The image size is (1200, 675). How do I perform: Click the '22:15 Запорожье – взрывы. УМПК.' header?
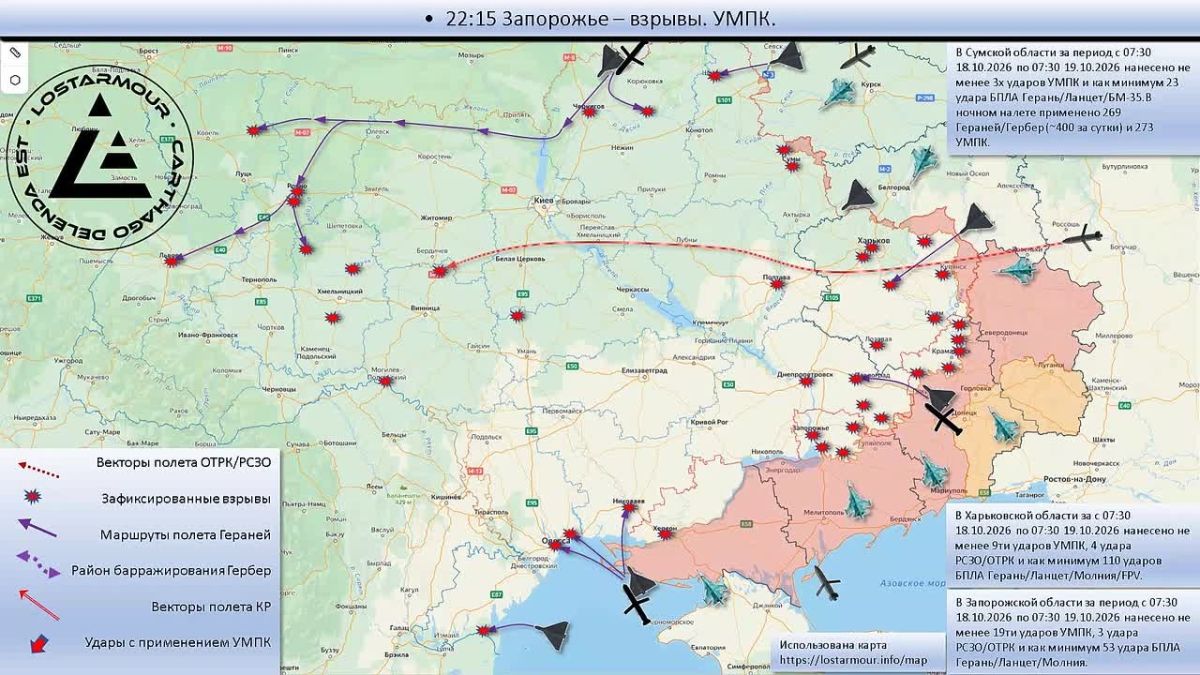pyautogui.click(x=608, y=18)
